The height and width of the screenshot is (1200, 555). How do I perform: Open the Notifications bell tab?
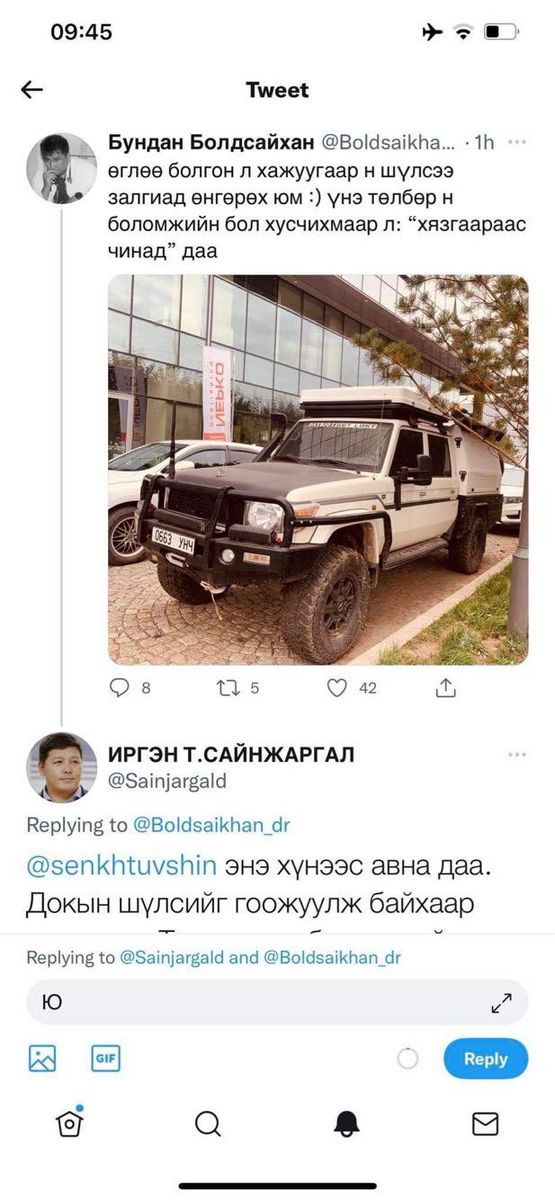click(x=346, y=1124)
